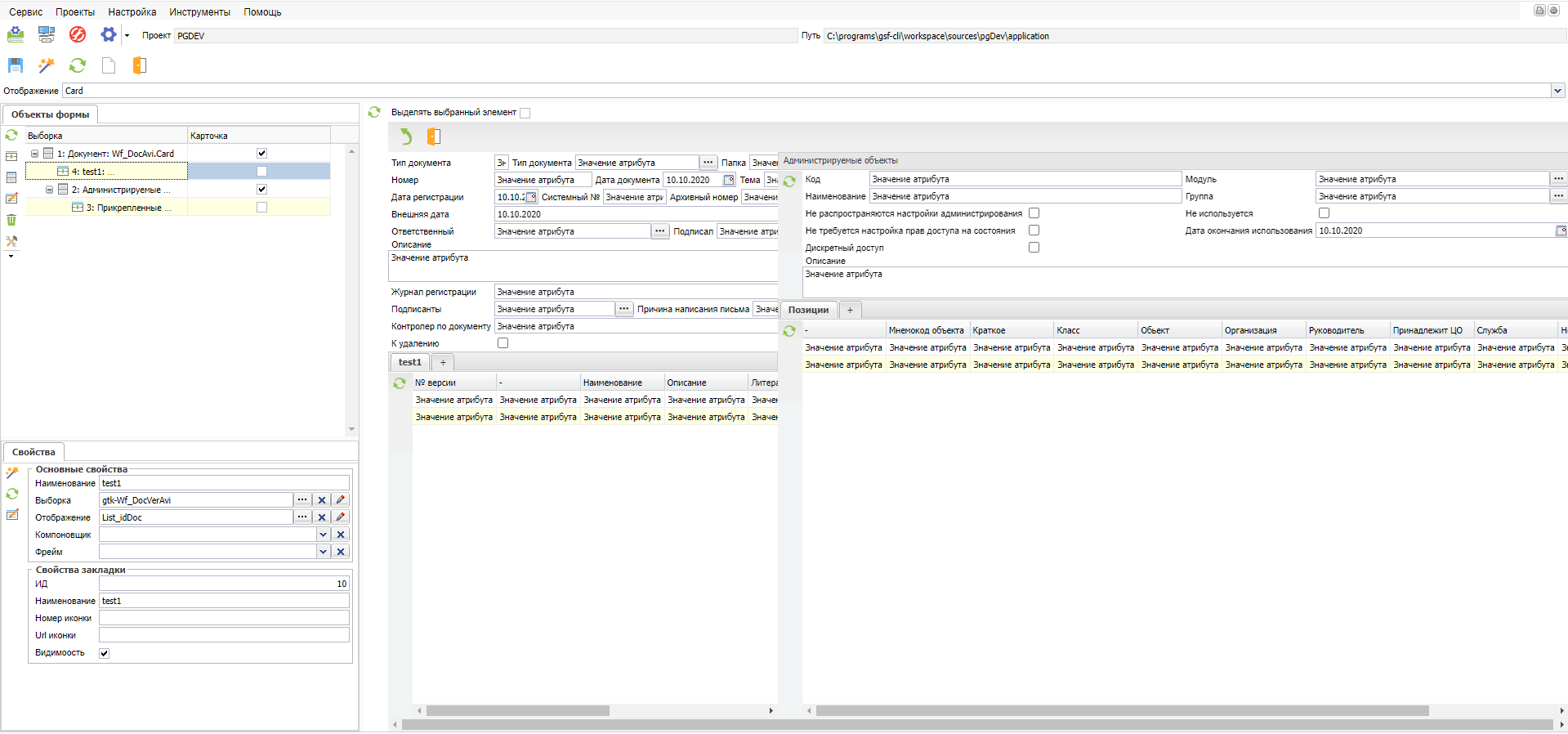
Task: Open the dropdown arrow next to gear icon
Action: pyautogui.click(x=127, y=35)
